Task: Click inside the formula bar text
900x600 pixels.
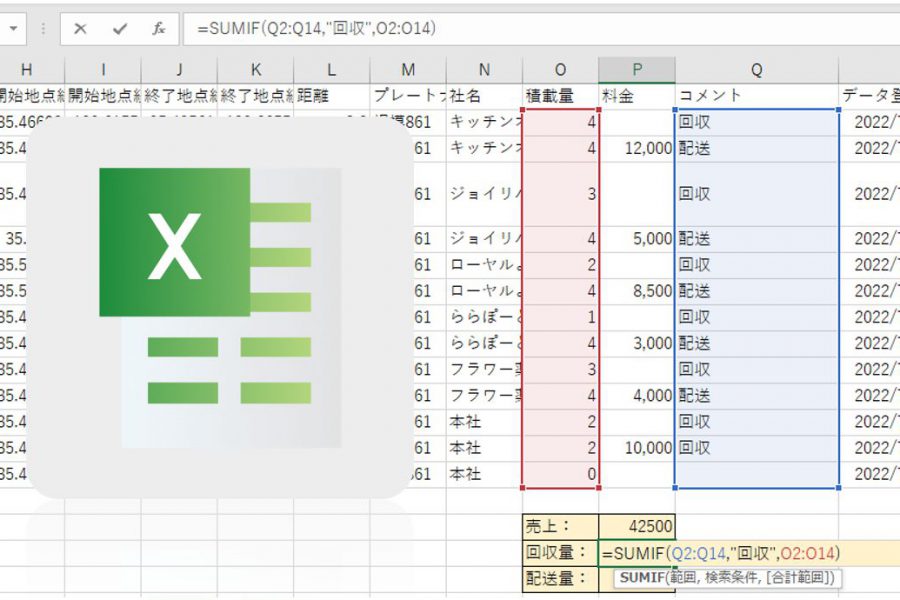Action: (x=500, y=29)
